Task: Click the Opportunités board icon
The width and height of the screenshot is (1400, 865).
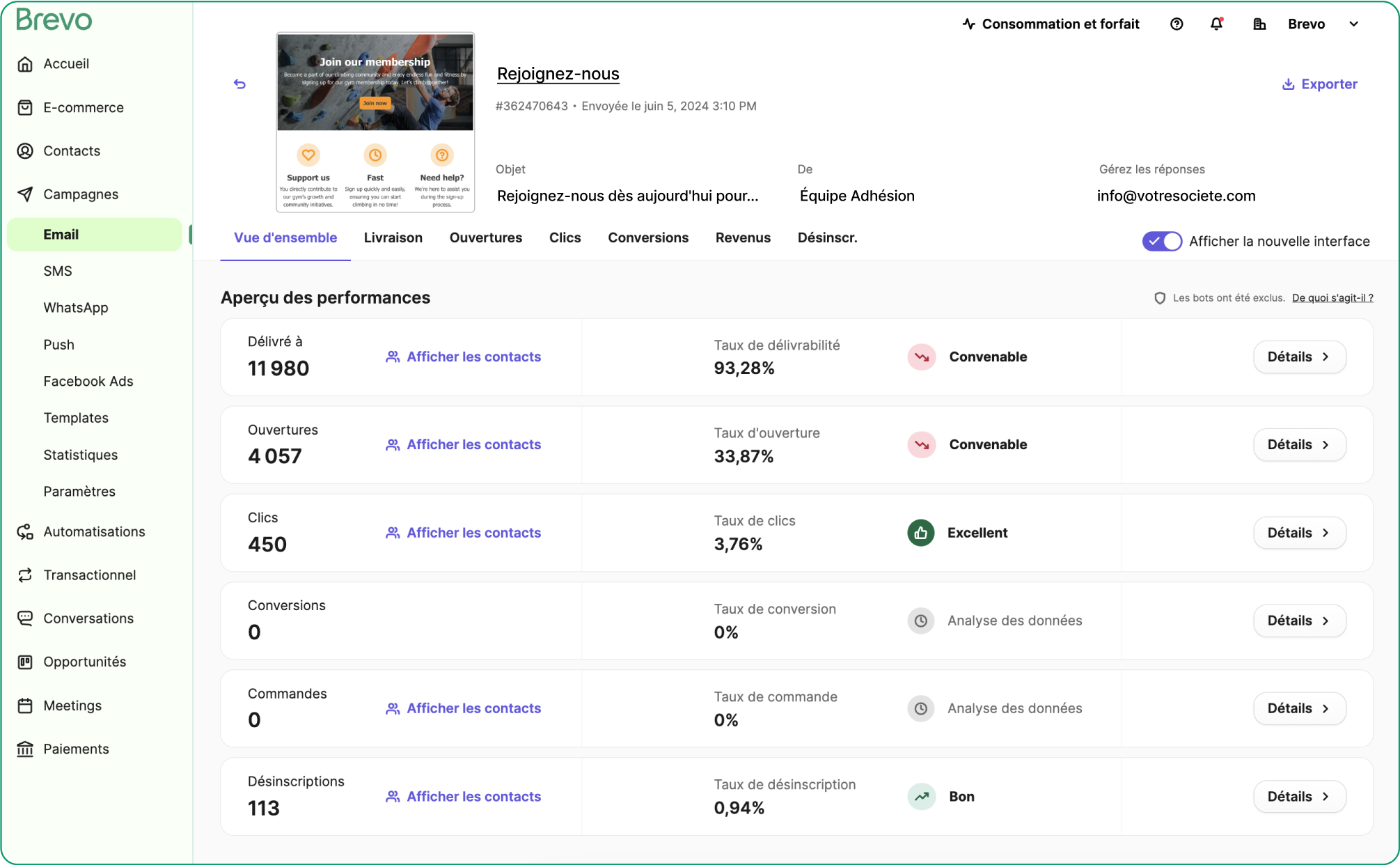Action: pyautogui.click(x=25, y=662)
